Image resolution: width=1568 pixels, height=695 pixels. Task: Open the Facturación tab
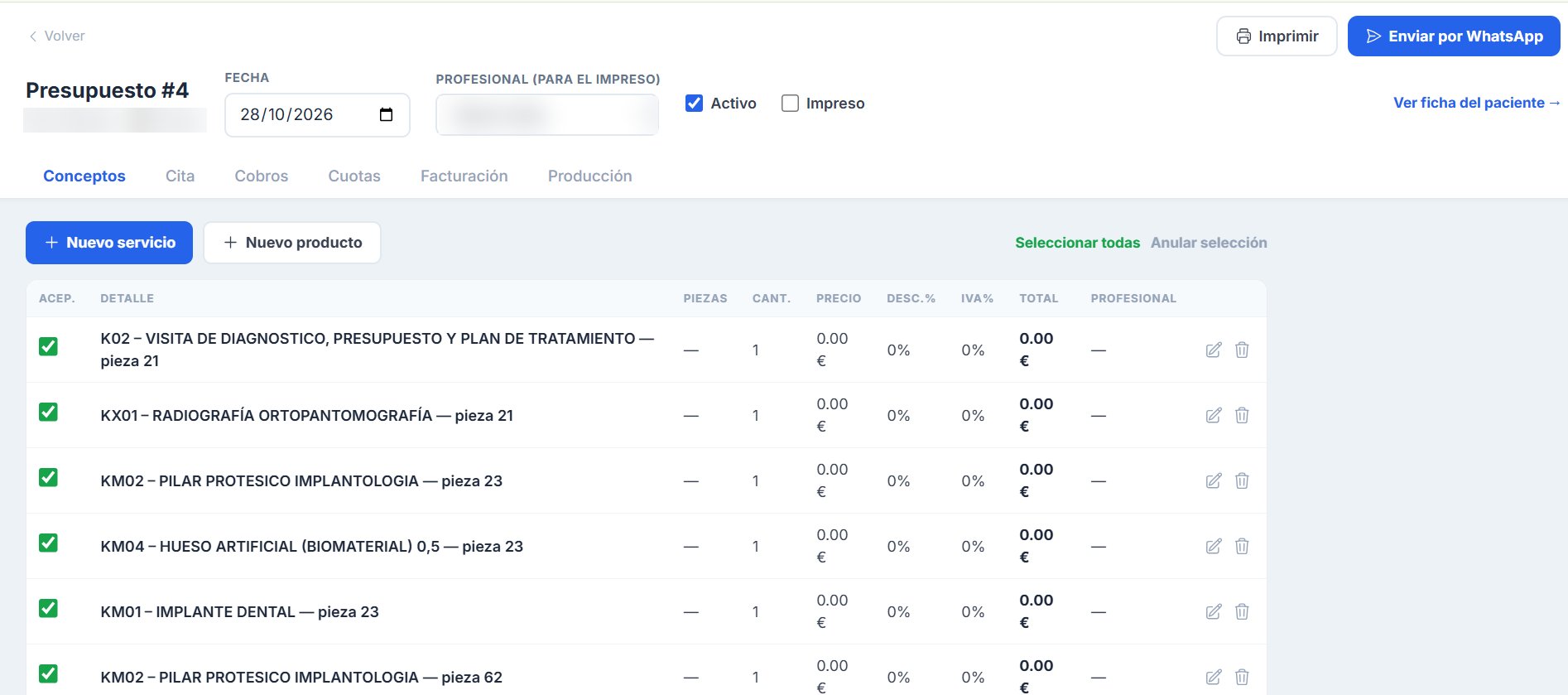click(464, 176)
